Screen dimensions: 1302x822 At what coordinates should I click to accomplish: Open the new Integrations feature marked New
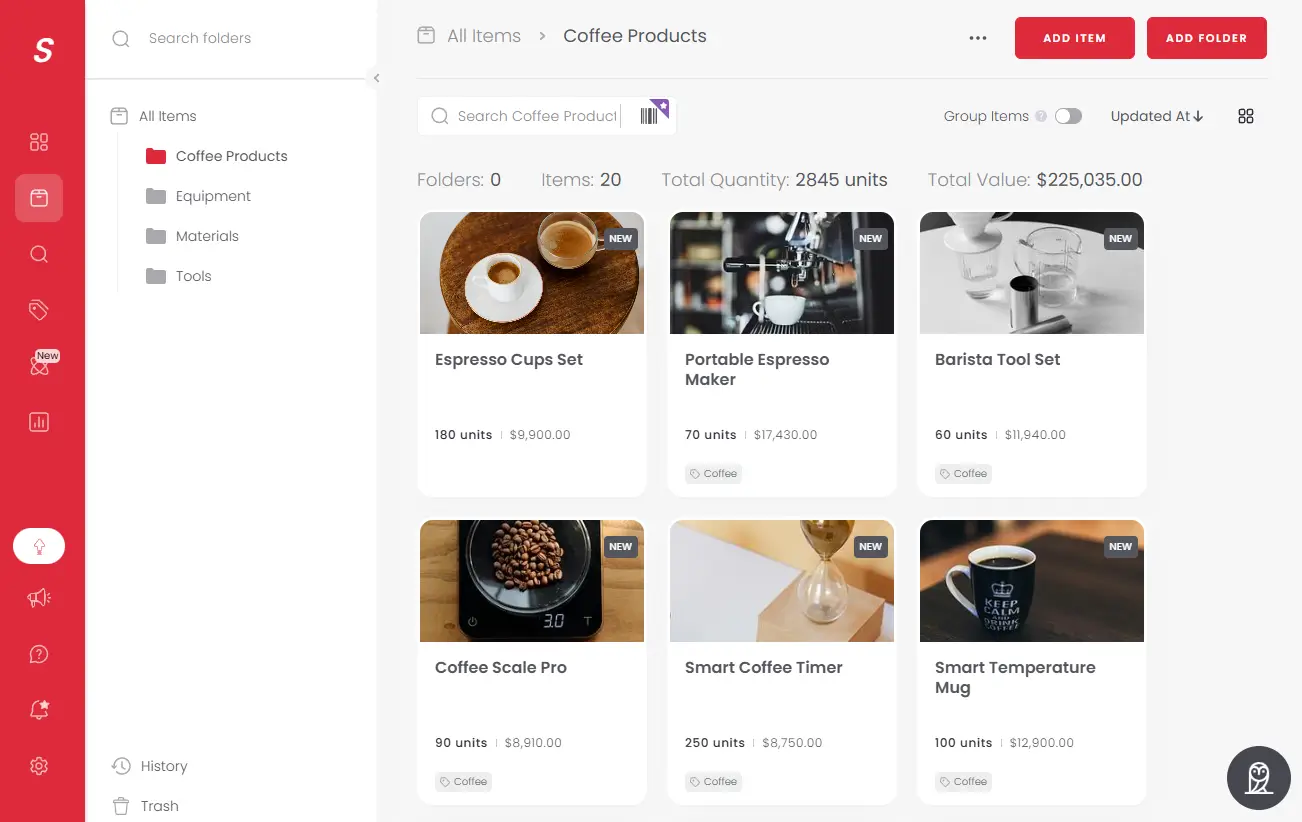click(39, 366)
